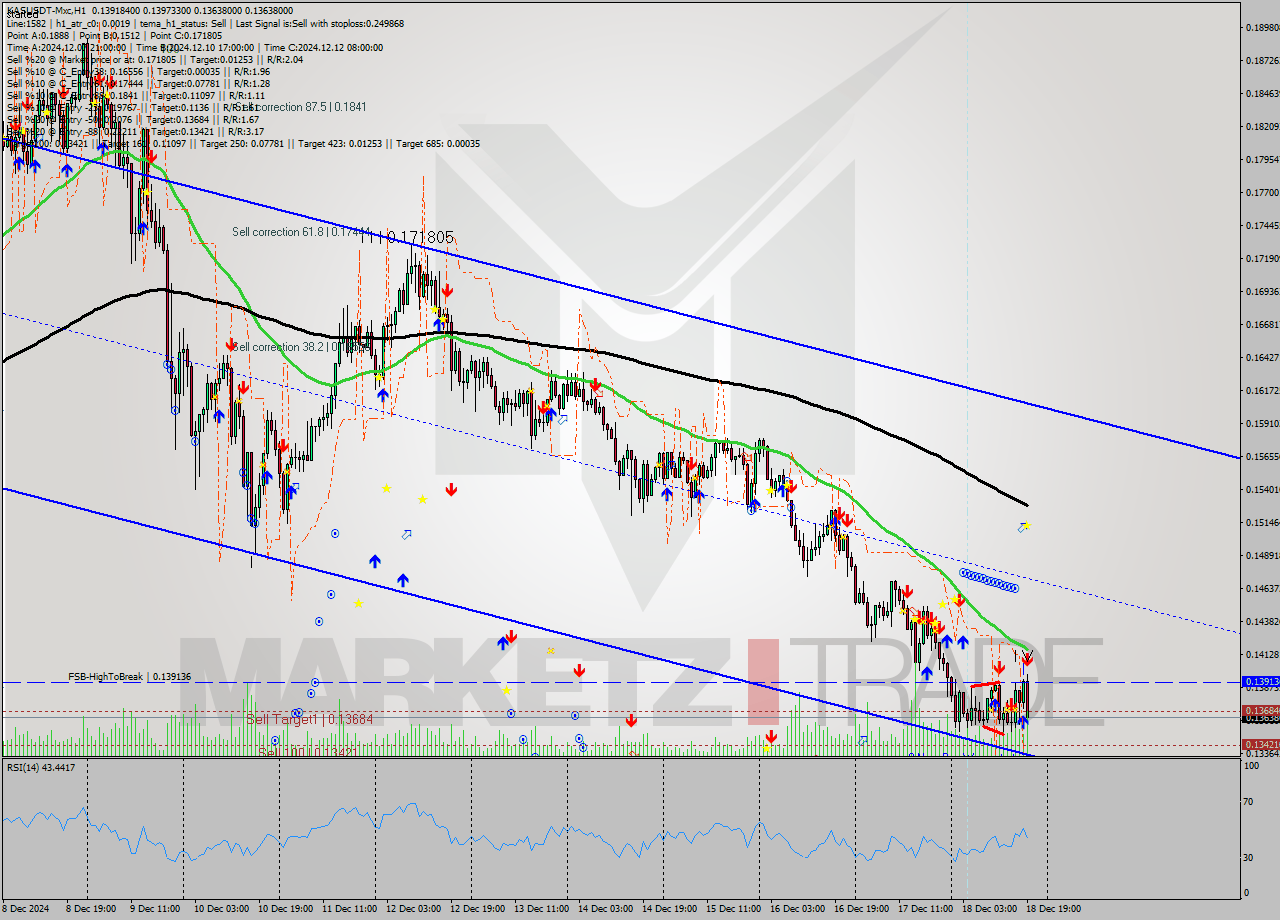Click the blue 0.13913 price tag on axis
The image size is (1280, 920).
click(x=1259, y=682)
